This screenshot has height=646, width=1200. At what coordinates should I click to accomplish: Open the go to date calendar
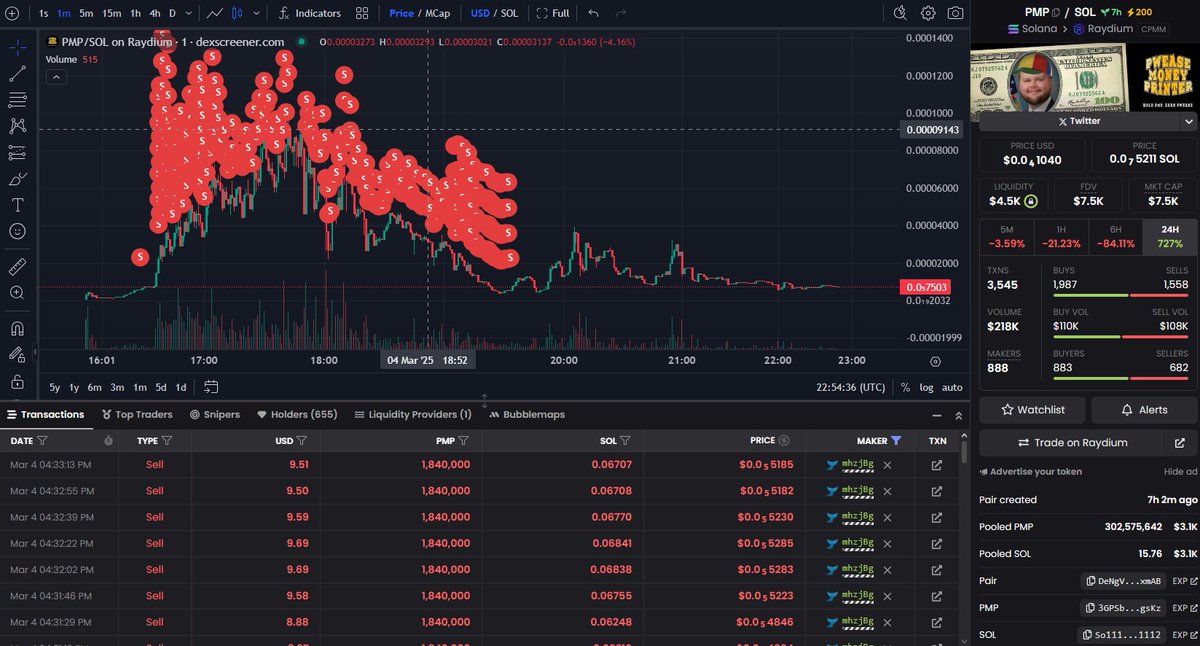pos(211,387)
